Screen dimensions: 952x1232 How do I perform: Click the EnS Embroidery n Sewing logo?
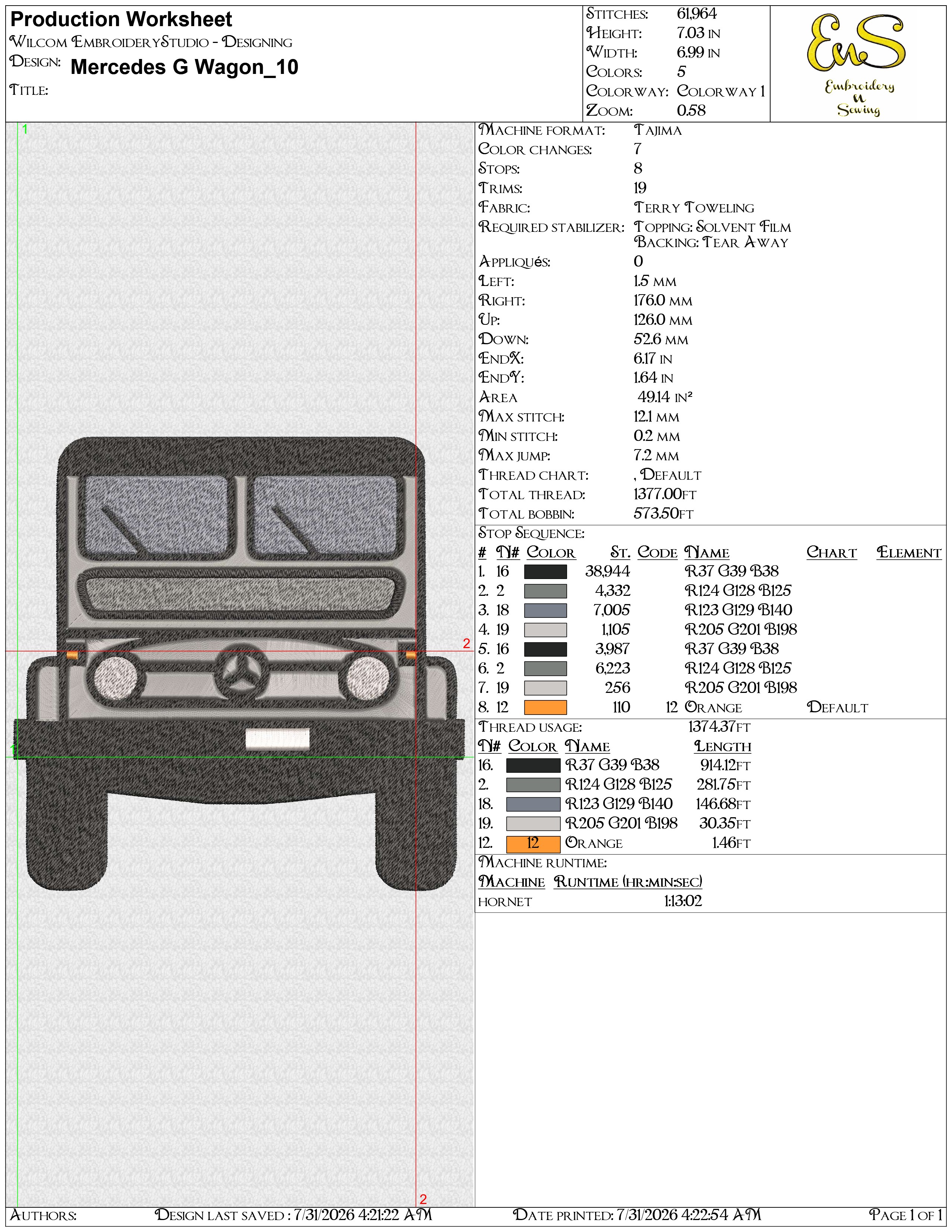[x=857, y=65]
